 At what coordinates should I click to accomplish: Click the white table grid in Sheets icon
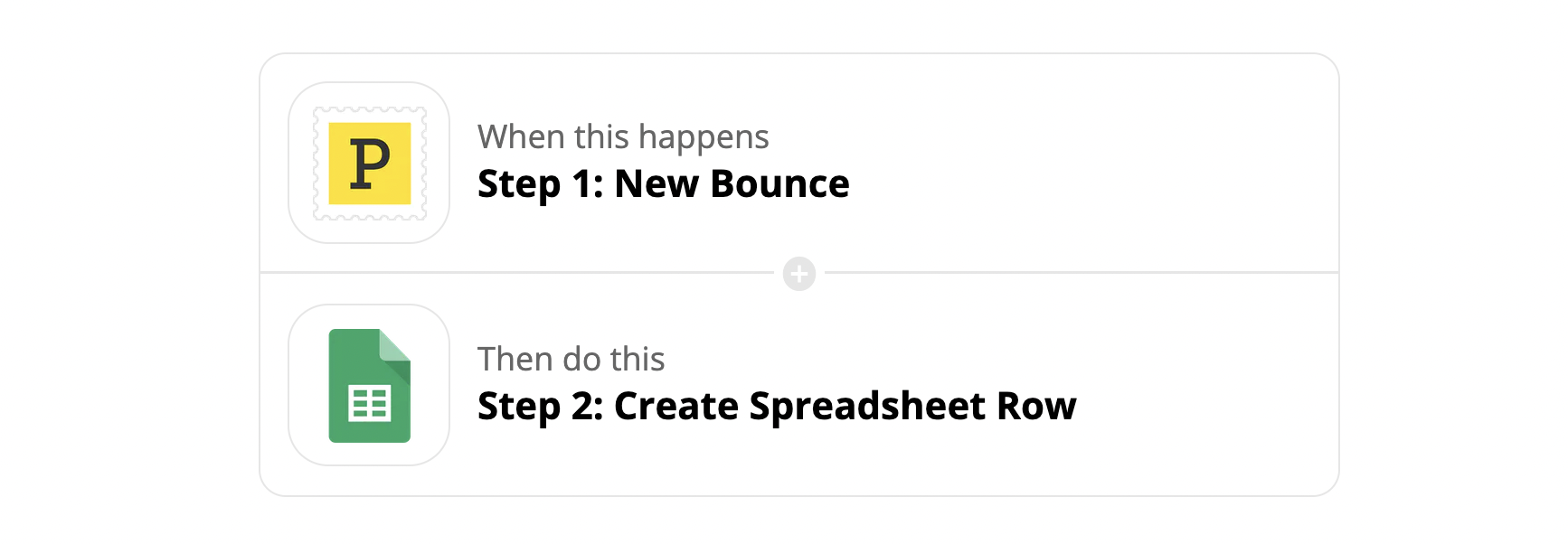370,404
